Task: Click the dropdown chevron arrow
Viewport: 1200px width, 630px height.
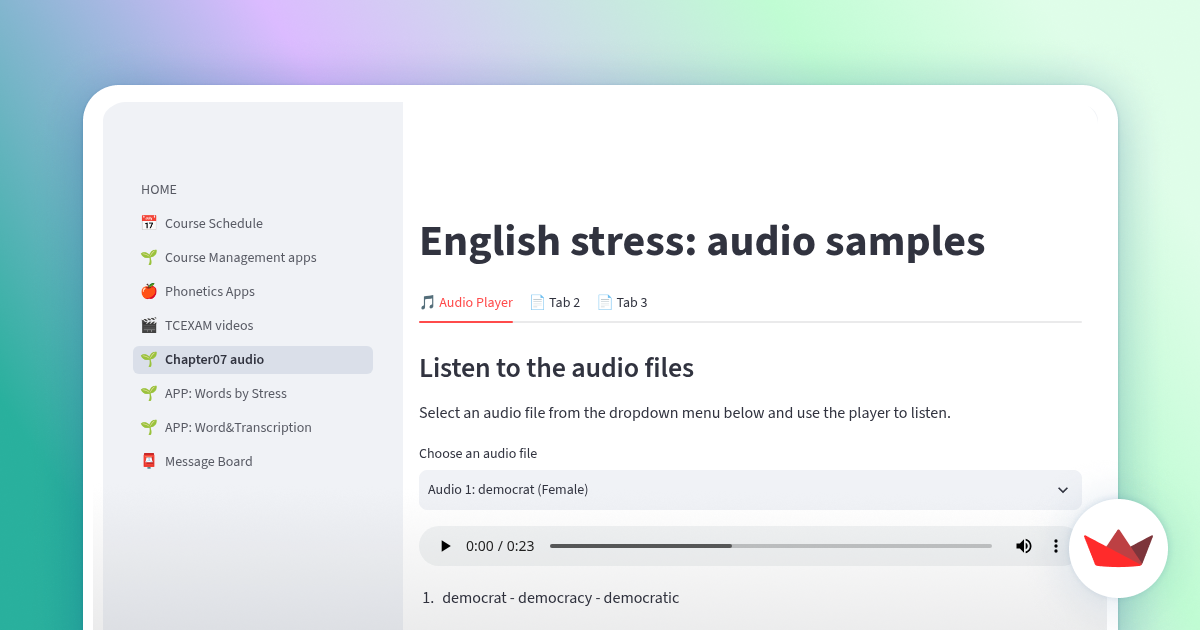Action: pyautogui.click(x=1062, y=490)
